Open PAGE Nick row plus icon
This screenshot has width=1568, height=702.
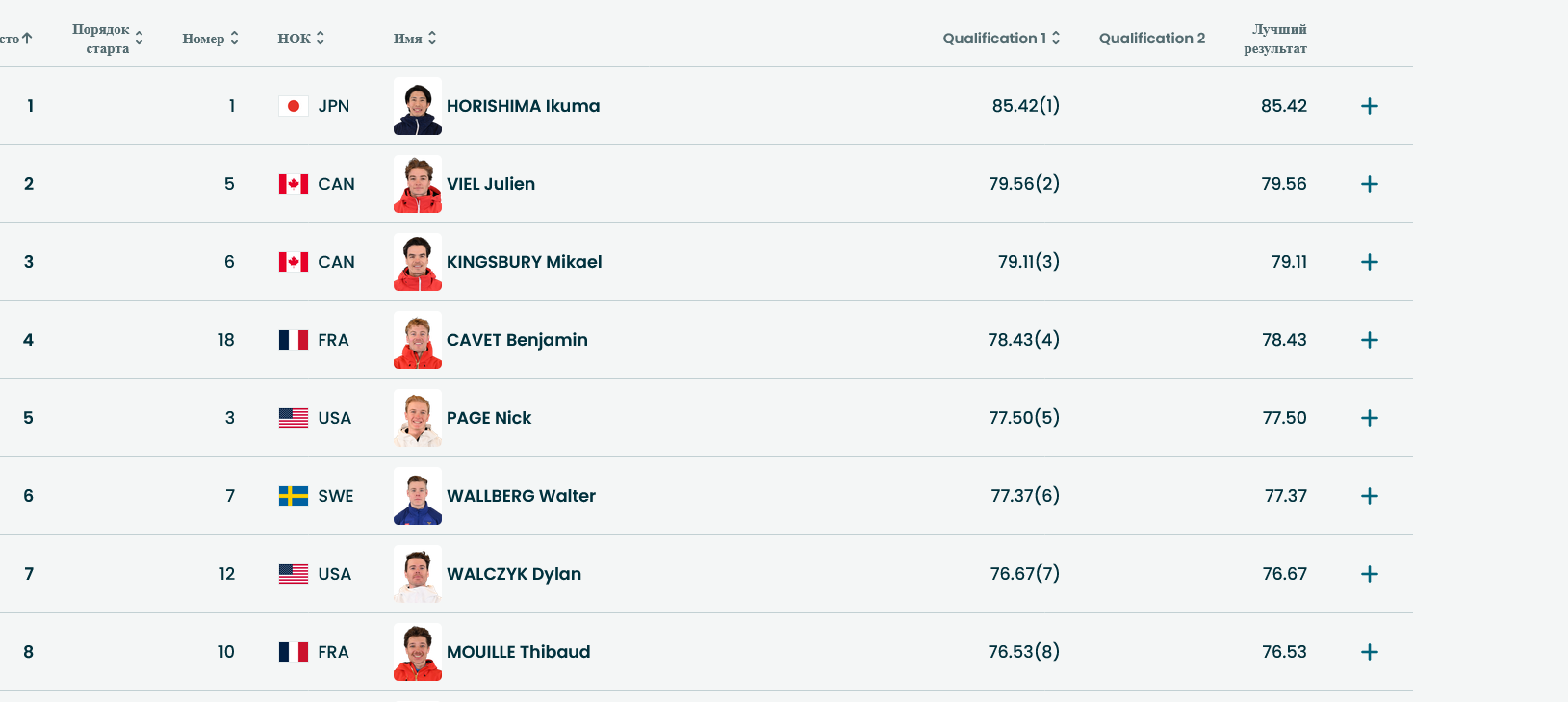(1369, 418)
